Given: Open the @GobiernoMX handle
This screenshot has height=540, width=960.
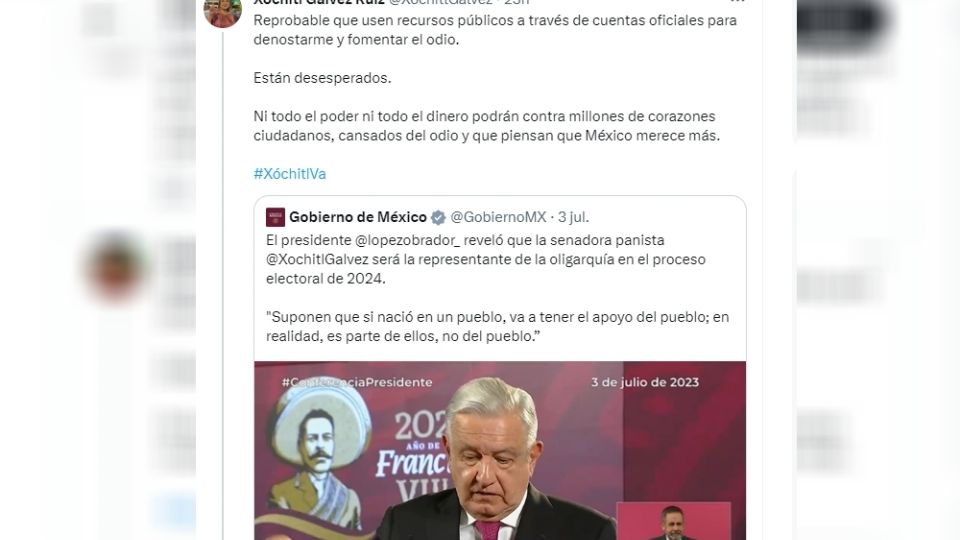Looking at the screenshot, I should [x=498, y=217].
